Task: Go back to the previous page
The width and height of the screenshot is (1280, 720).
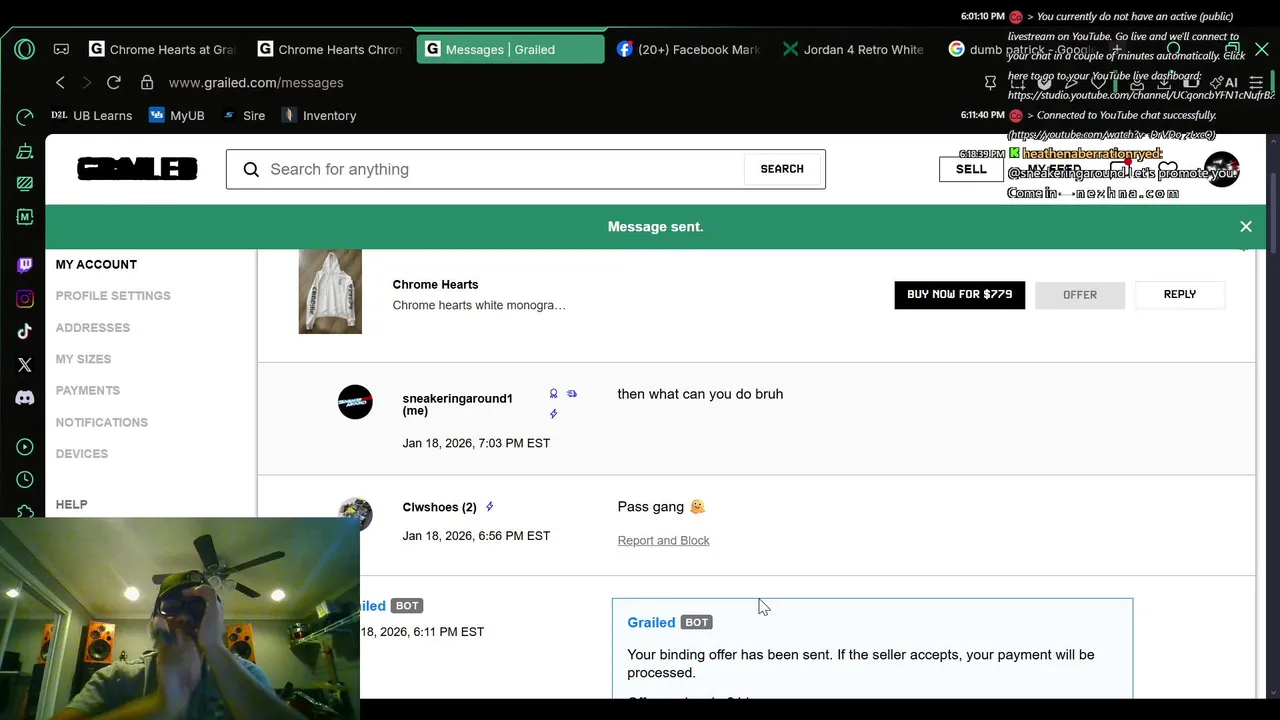Action: point(60,83)
